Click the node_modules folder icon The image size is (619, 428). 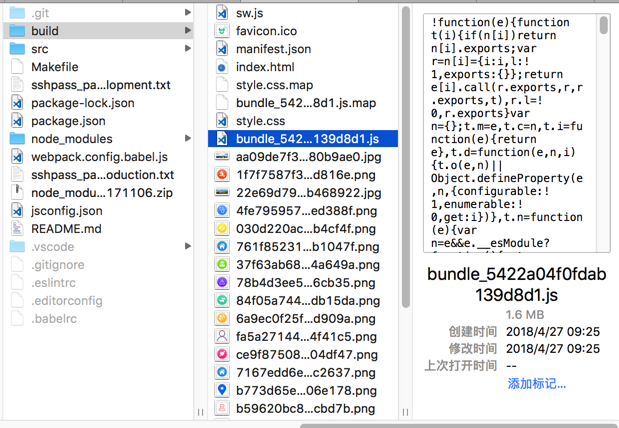(17, 139)
